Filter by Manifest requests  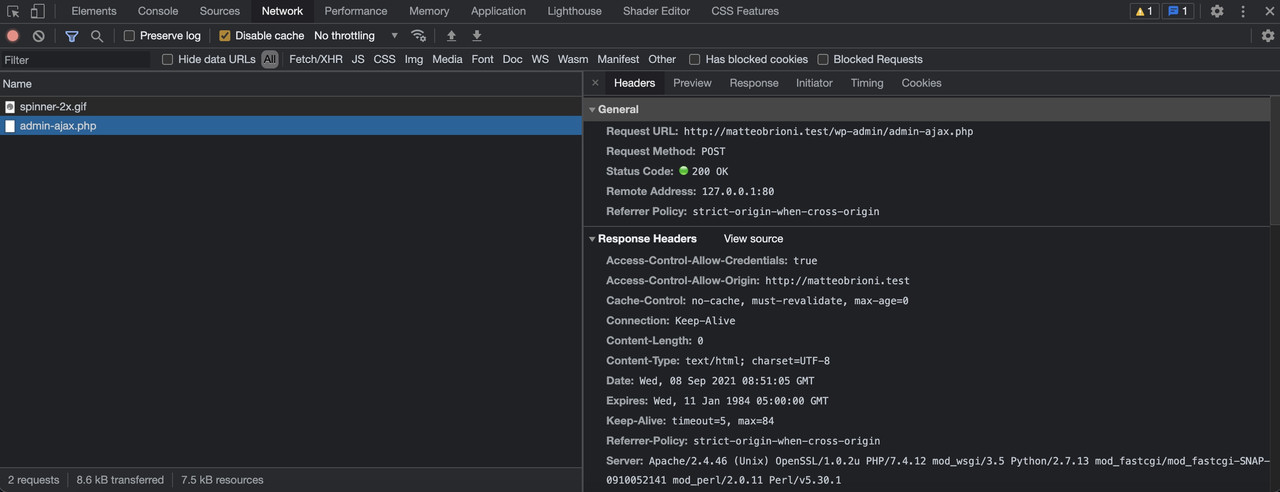pos(618,59)
